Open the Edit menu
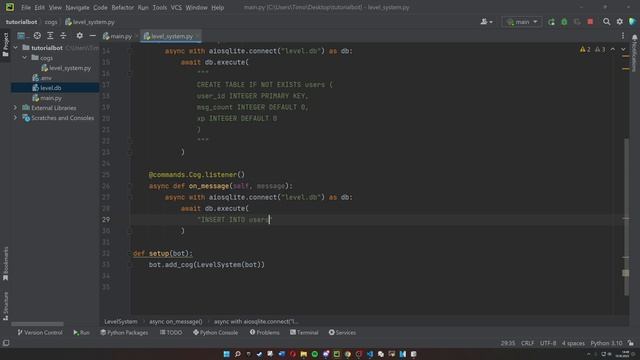The image size is (640, 360). [x=40, y=7]
